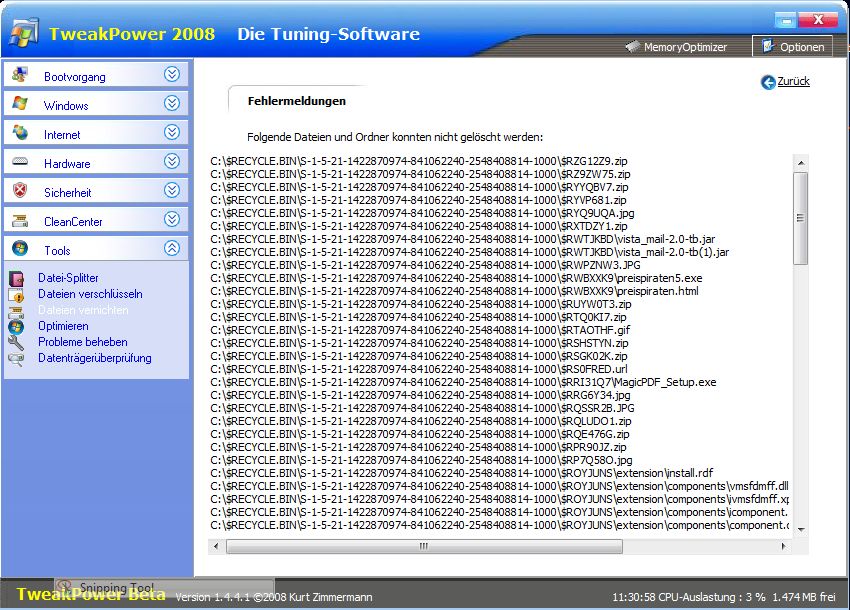Open the Hardware menu category
The image size is (850, 610).
point(96,162)
